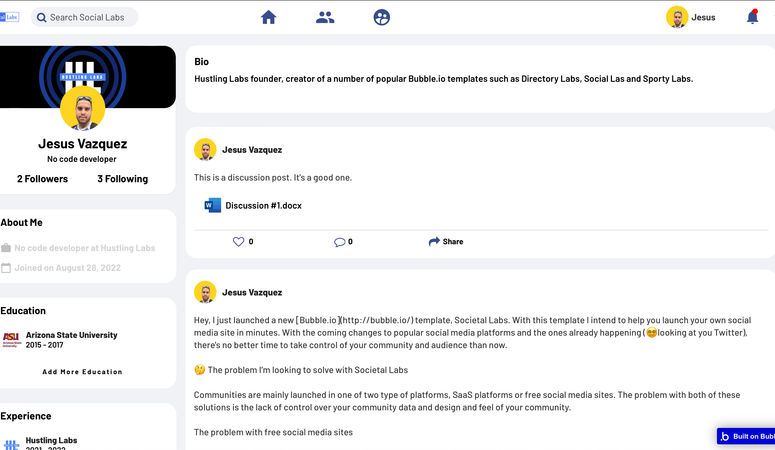Screen dimensions: 775x450
Task: Open Jesus Vazquez name on discussion post
Action: coord(252,150)
